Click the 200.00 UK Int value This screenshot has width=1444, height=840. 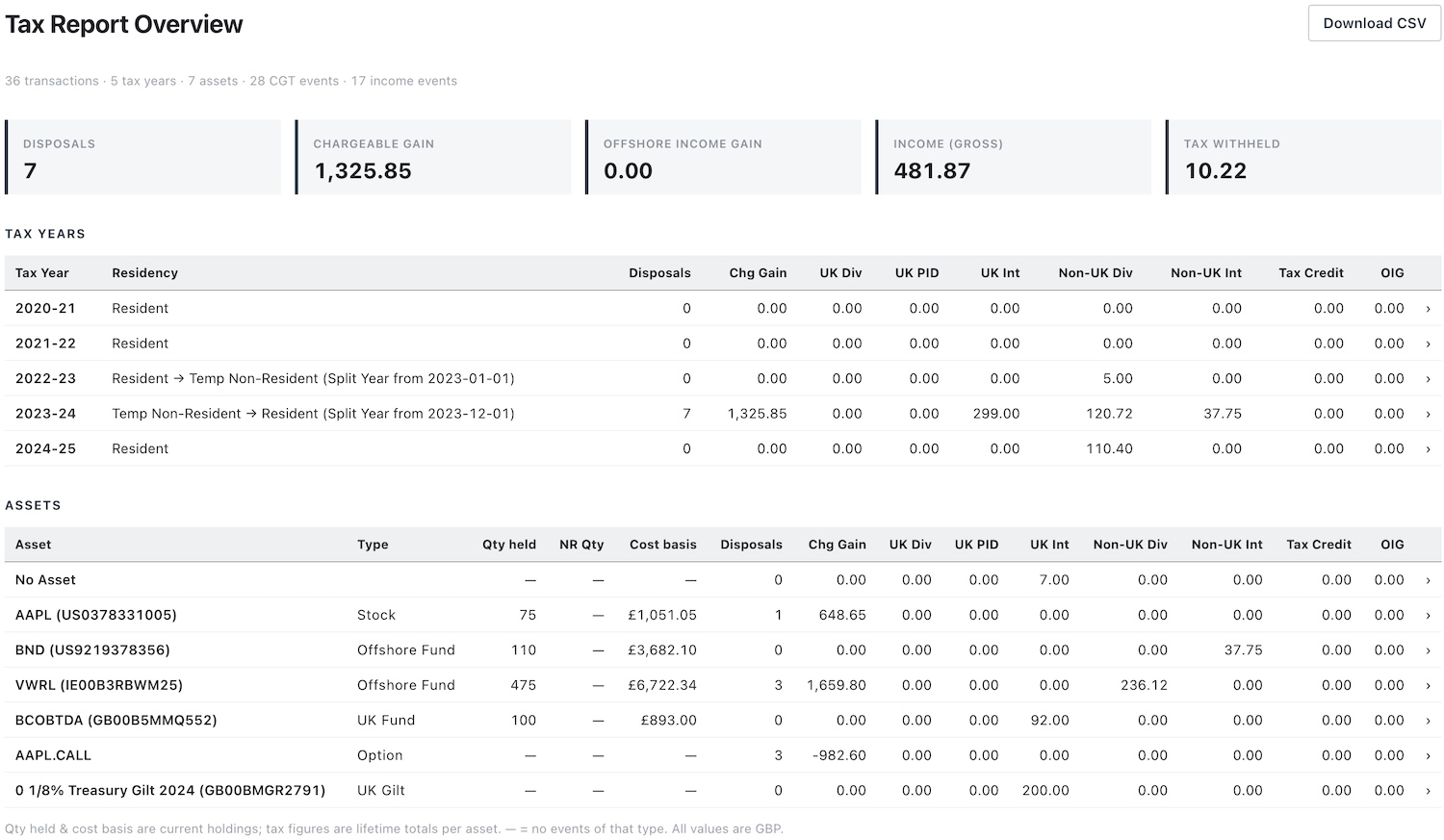point(1045,790)
